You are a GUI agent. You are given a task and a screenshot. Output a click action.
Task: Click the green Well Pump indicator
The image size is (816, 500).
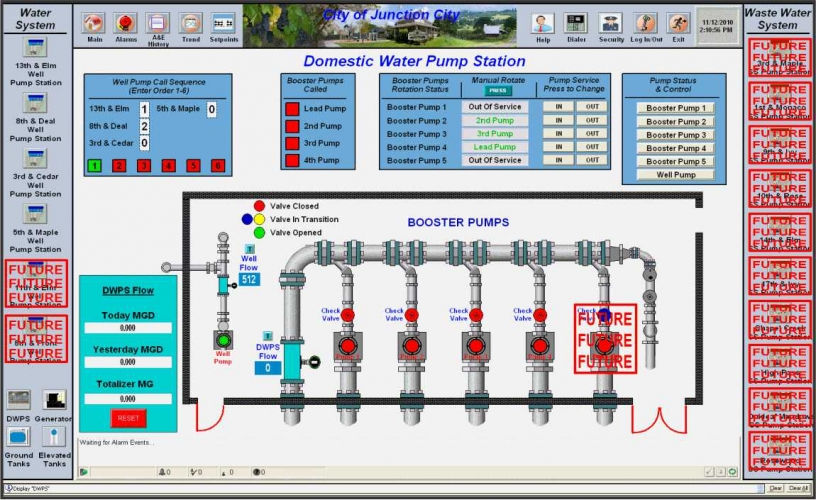[x=223, y=341]
